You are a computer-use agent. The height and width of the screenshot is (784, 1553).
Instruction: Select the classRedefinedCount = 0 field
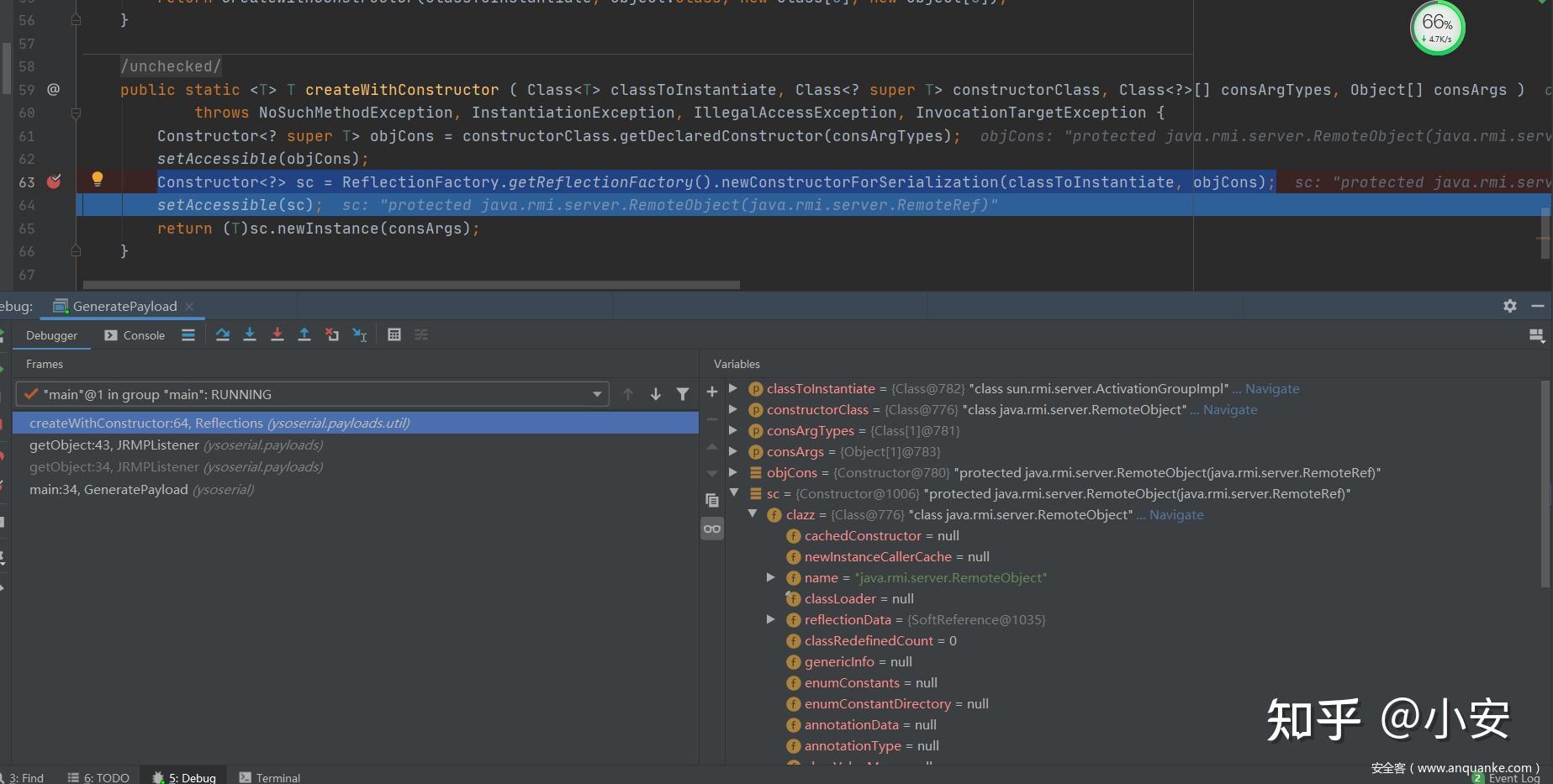click(x=871, y=640)
